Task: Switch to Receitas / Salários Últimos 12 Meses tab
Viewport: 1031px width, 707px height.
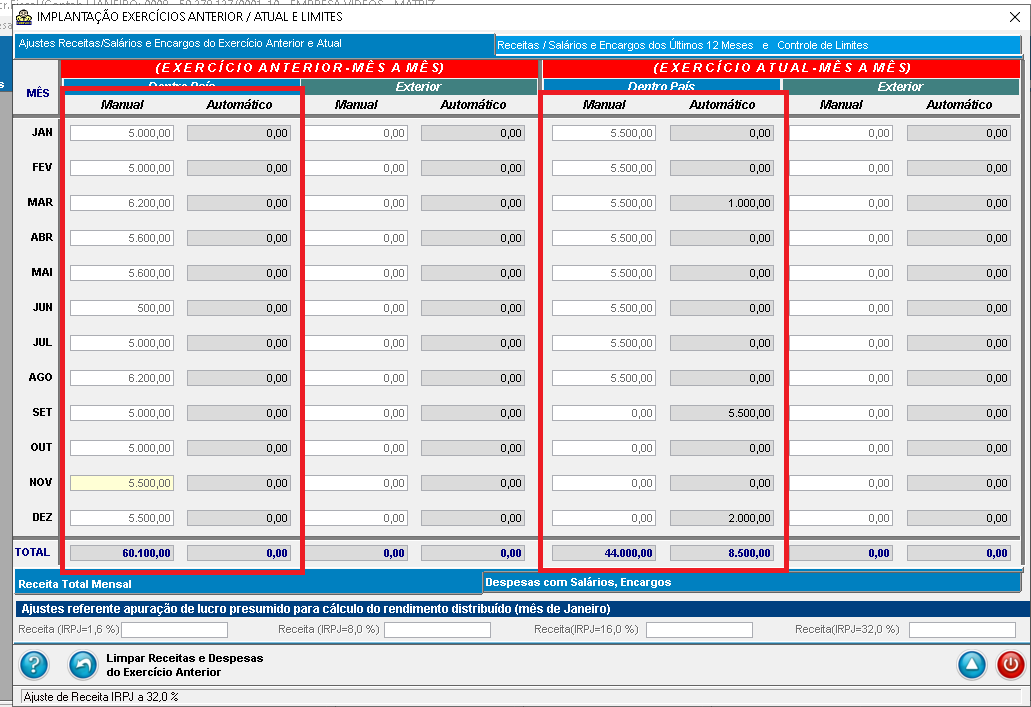Action: [758, 45]
